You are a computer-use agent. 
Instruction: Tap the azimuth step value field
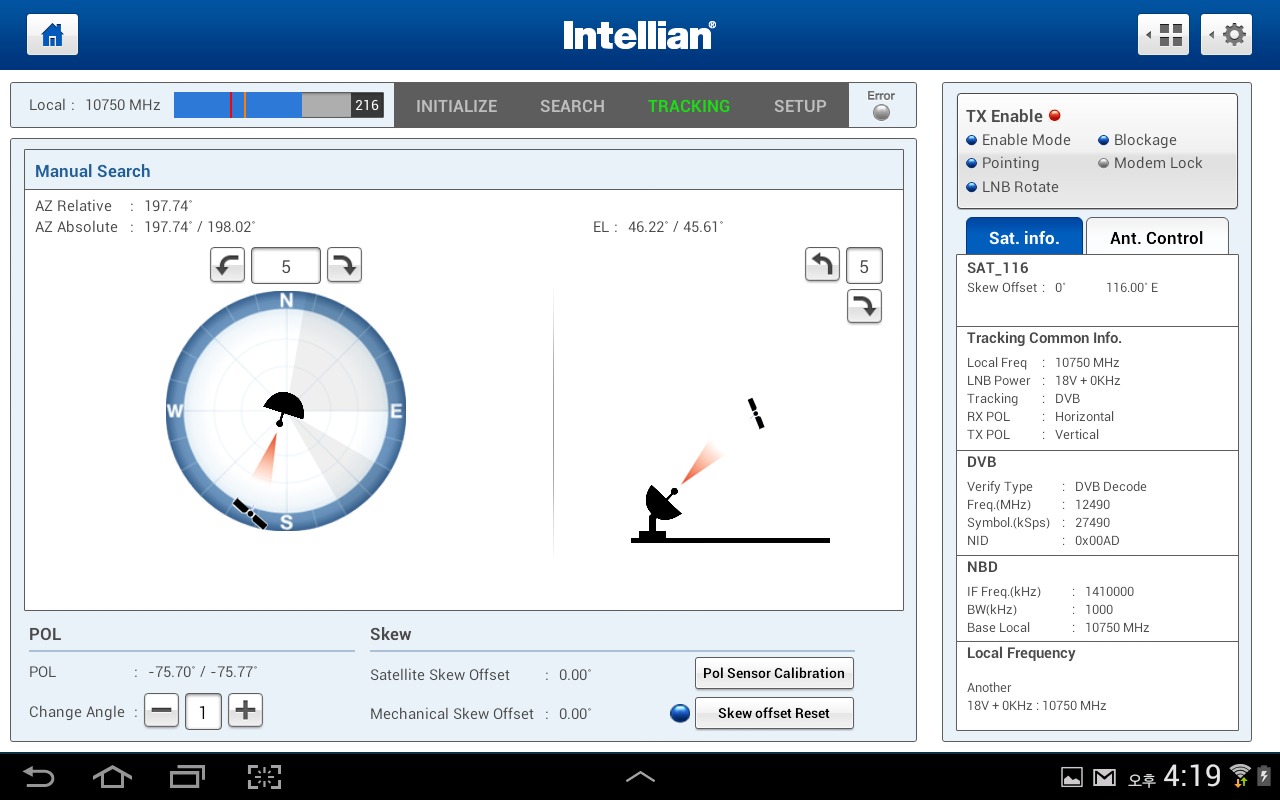tap(286, 266)
